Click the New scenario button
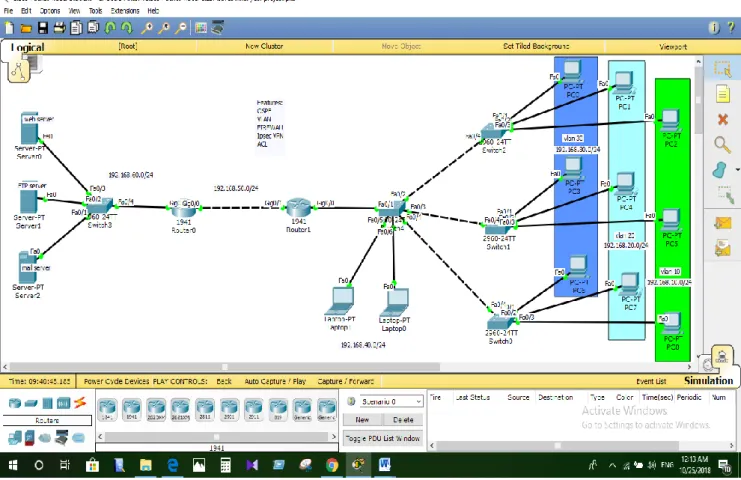Screen dimensions: 741x480 click(x=362, y=420)
